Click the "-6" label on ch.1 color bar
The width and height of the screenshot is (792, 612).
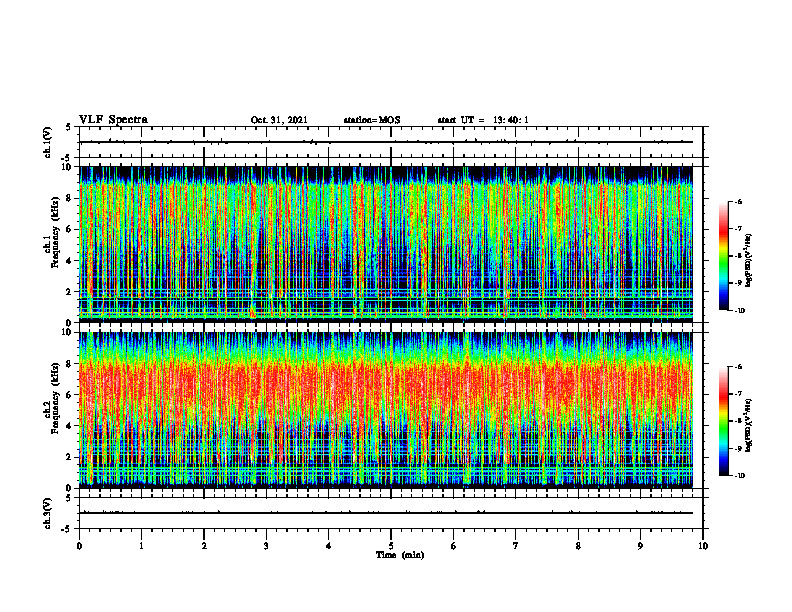[x=738, y=201]
